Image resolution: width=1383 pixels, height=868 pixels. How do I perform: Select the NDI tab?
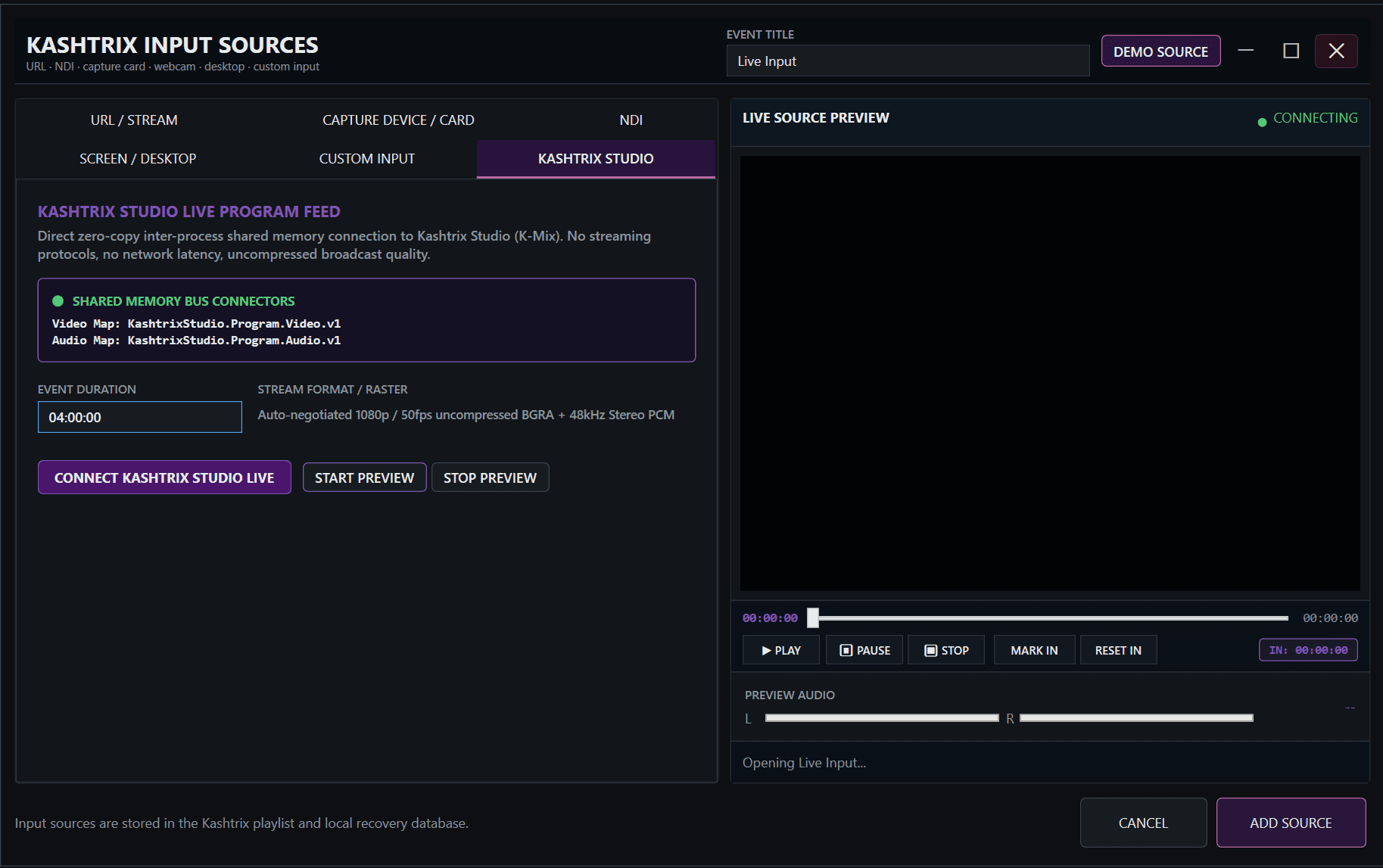pos(631,120)
